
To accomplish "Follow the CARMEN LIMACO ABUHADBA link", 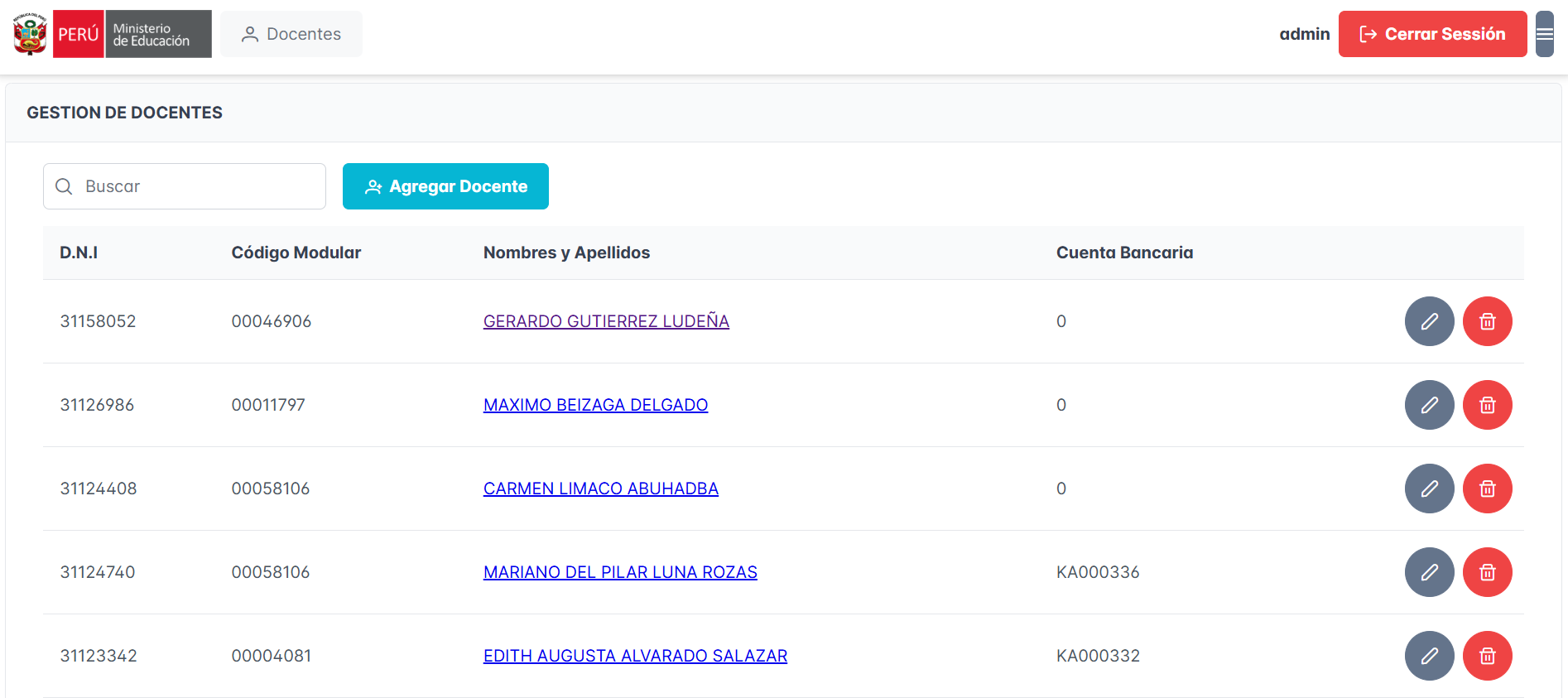I will click(600, 489).
